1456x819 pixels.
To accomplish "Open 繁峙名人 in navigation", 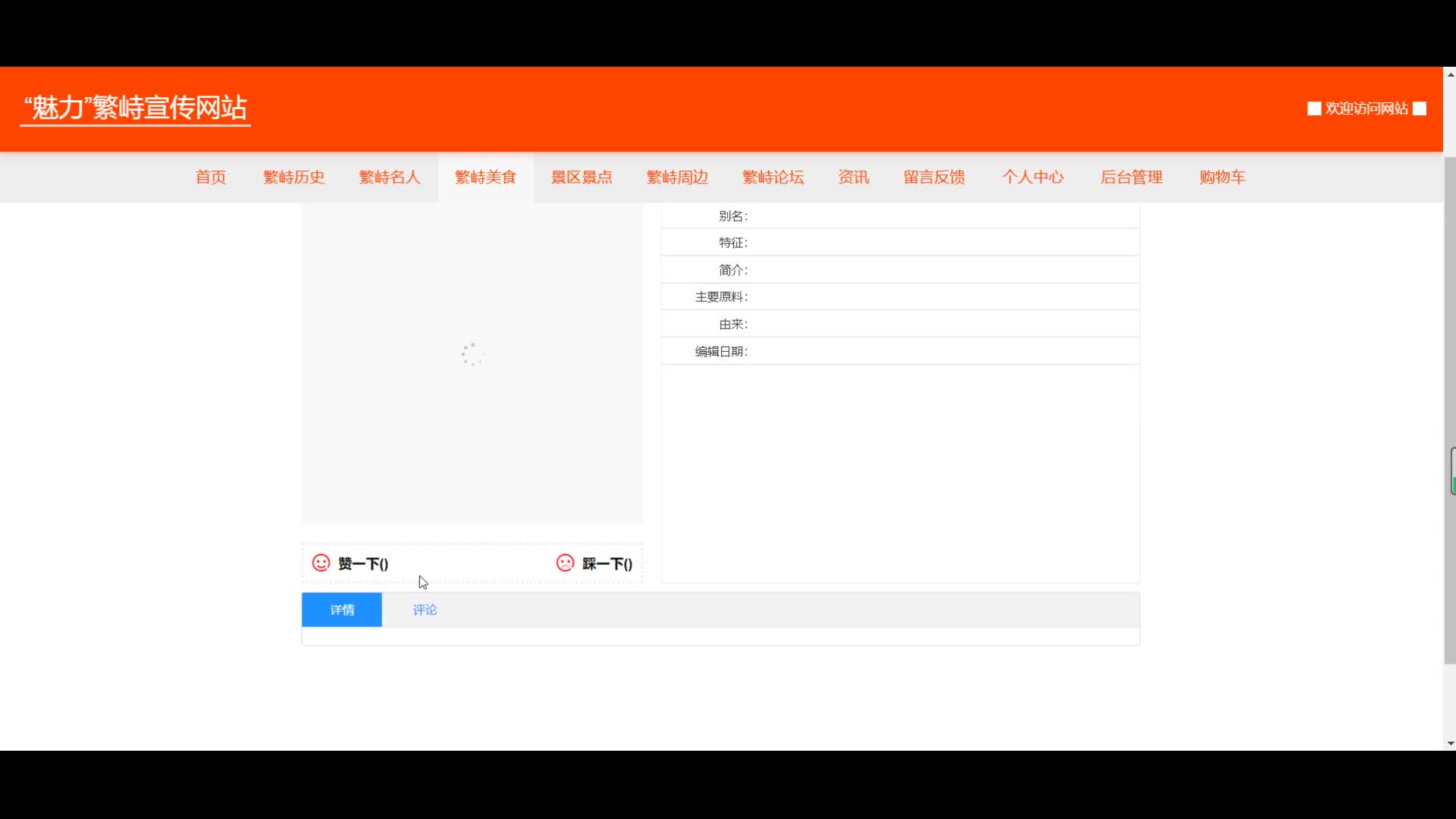I will (389, 177).
